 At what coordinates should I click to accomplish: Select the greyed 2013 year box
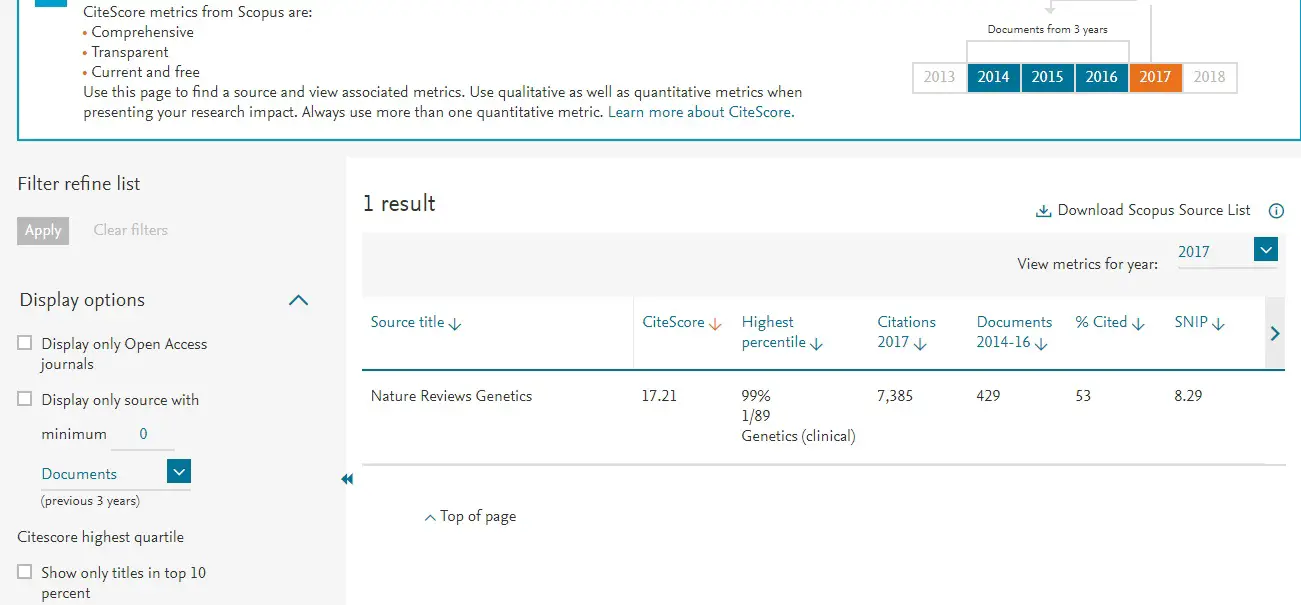939,77
